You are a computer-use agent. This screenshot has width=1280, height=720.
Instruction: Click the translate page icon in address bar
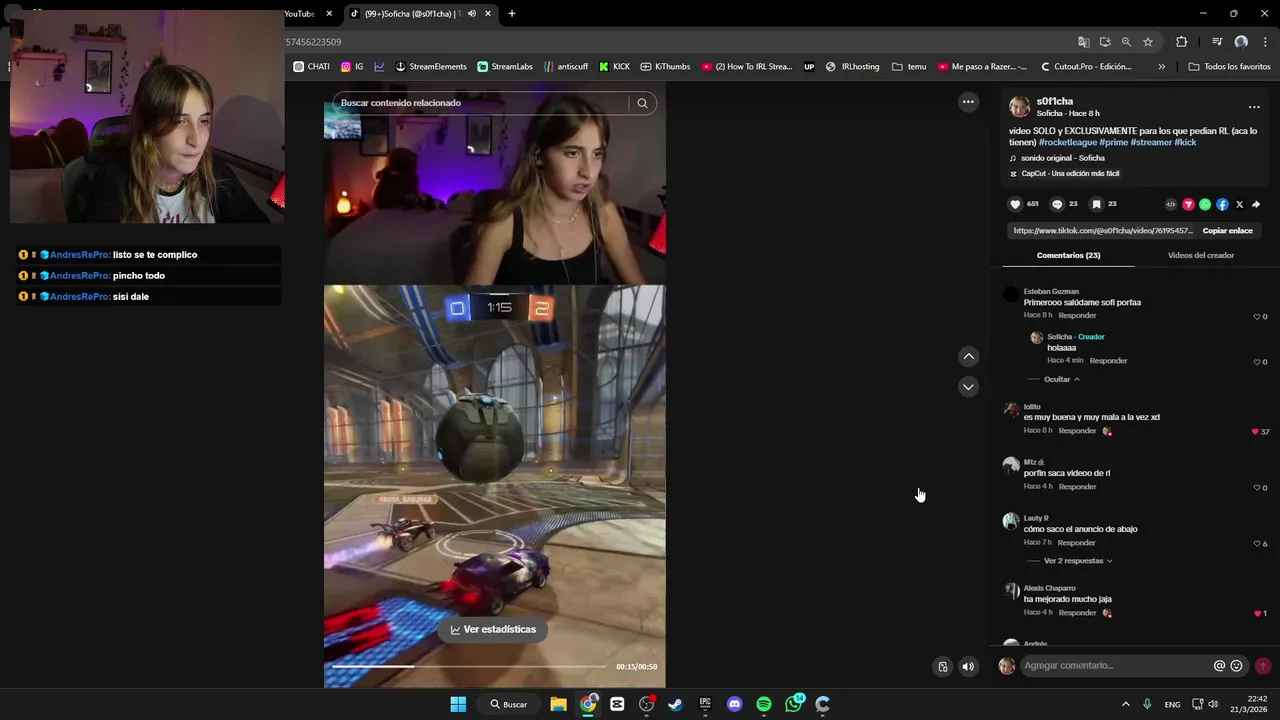[x=1083, y=42]
